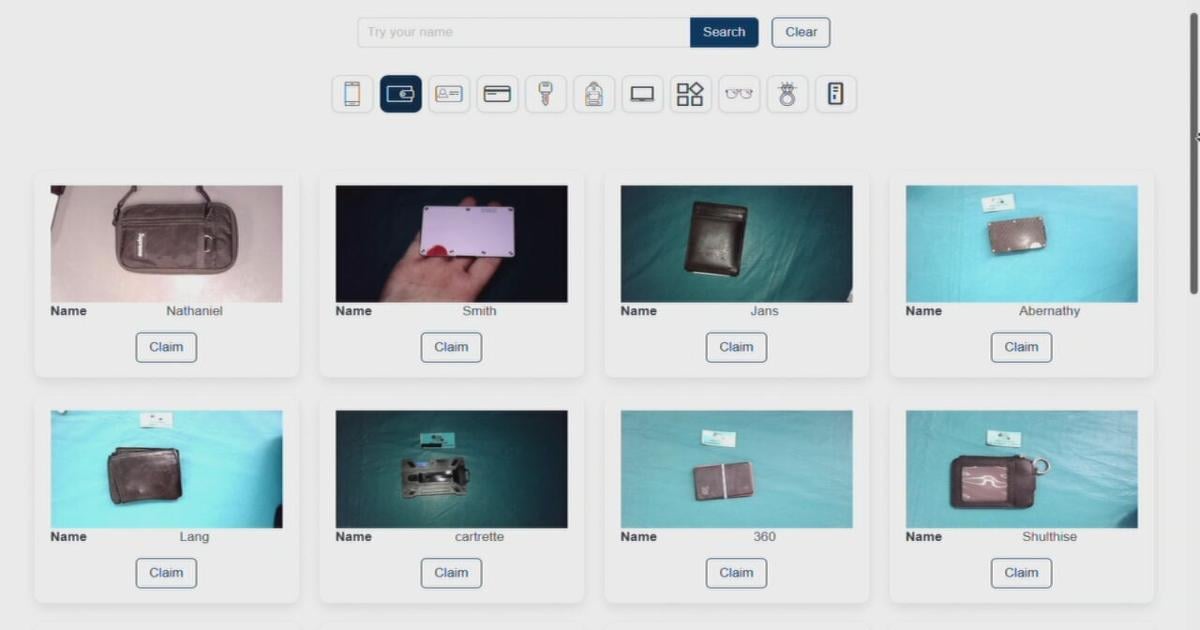The image size is (1200, 630).
Task: Filter items by backpack category icon
Action: tap(594, 94)
